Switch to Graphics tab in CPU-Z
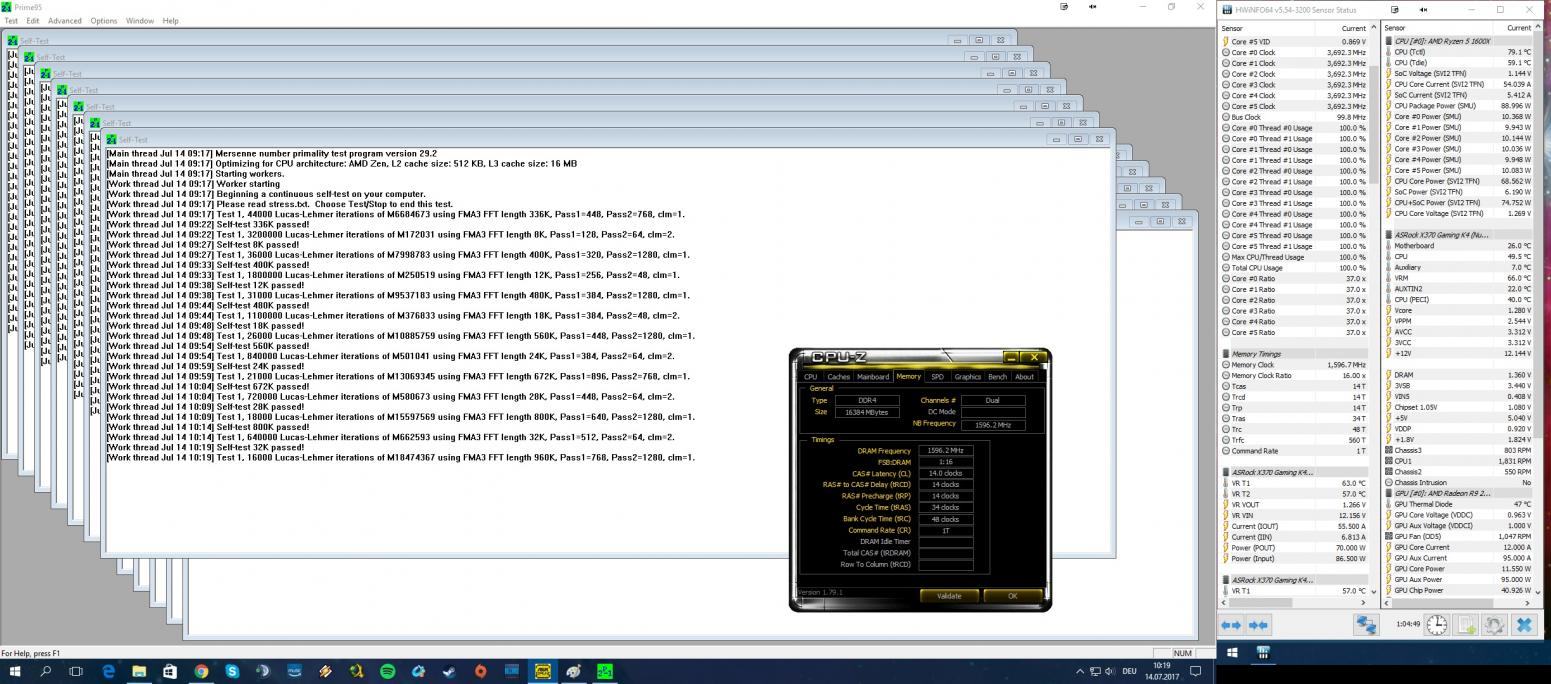The width and height of the screenshot is (1551, 684). pyautogui.click(x=967, y=377)
